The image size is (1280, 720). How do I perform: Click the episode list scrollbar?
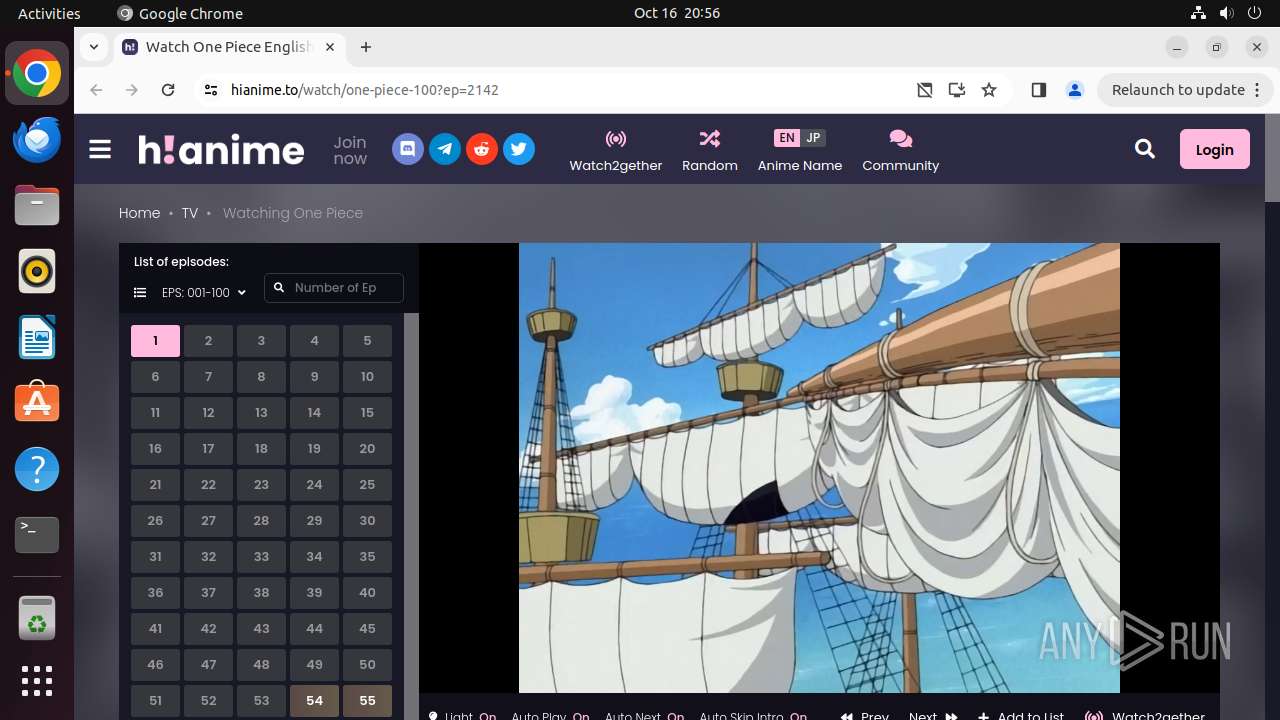coord(411,516)
